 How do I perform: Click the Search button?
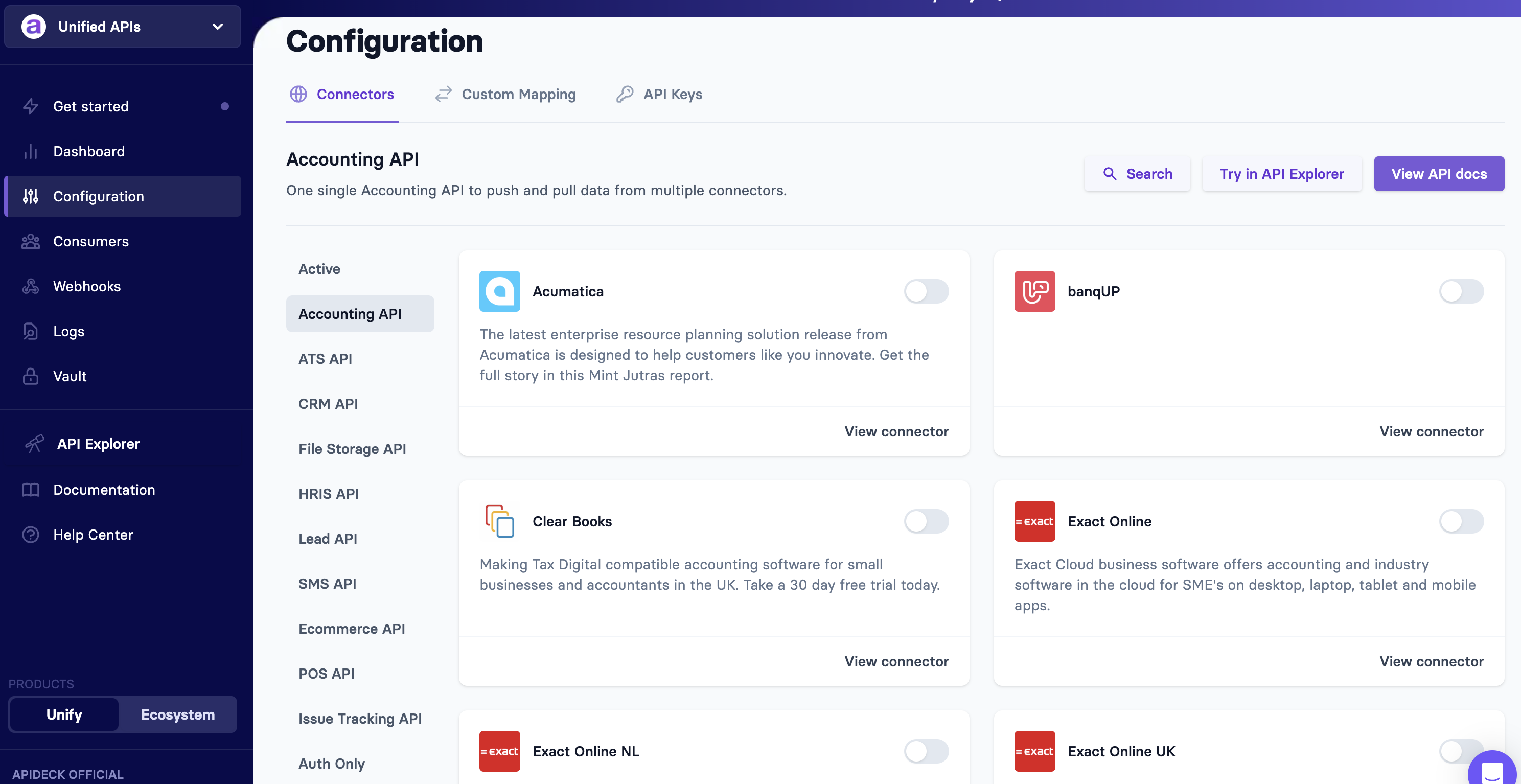[1138, 174]
